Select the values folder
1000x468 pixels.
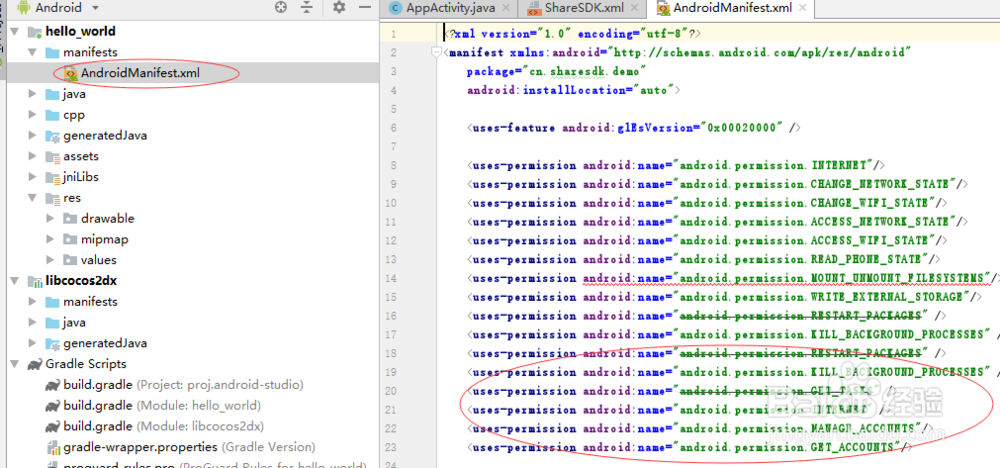(x=99, y=260)
